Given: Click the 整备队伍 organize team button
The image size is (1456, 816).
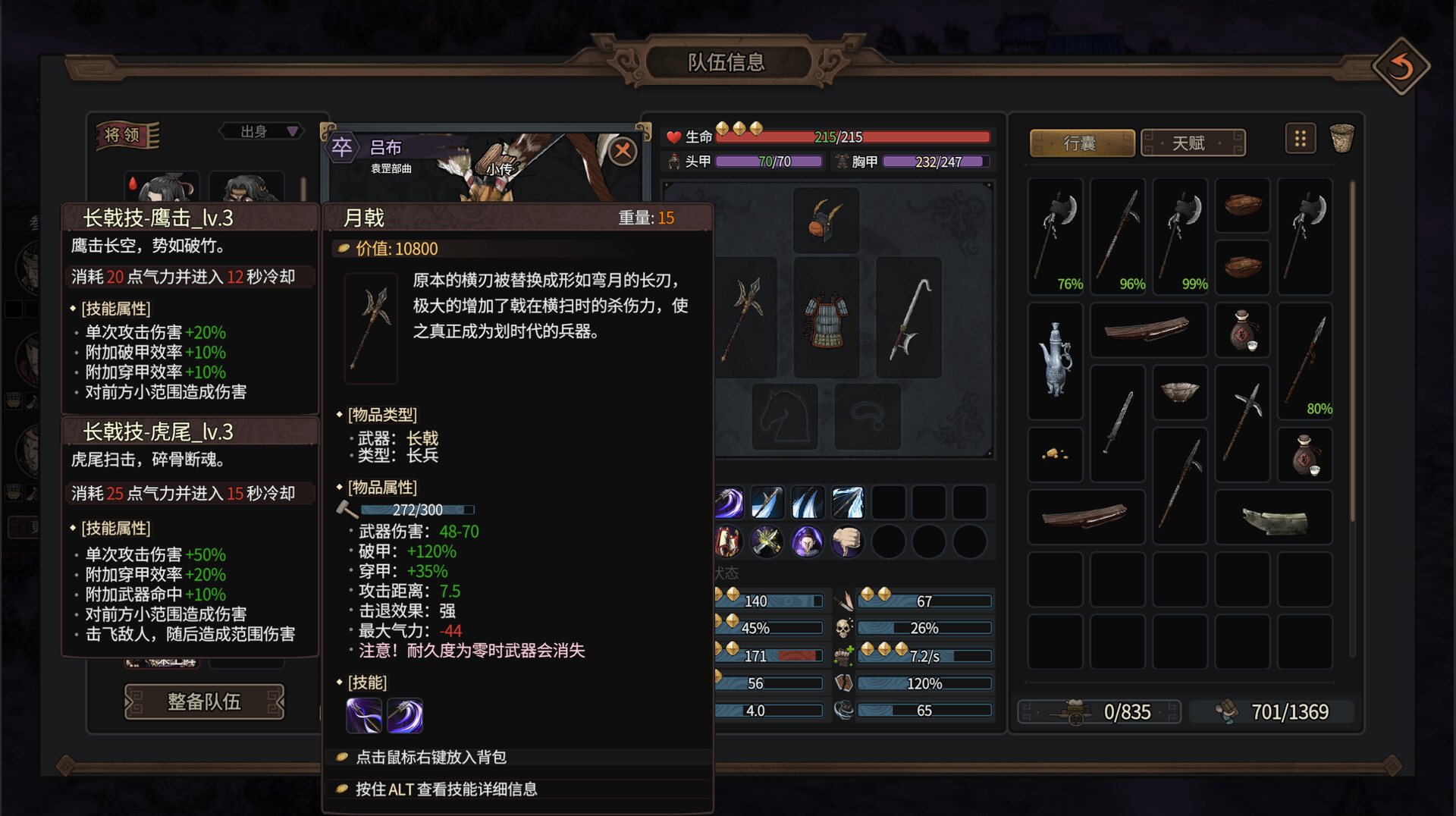Looking at the screenshot, I should [x=204, y=701].
